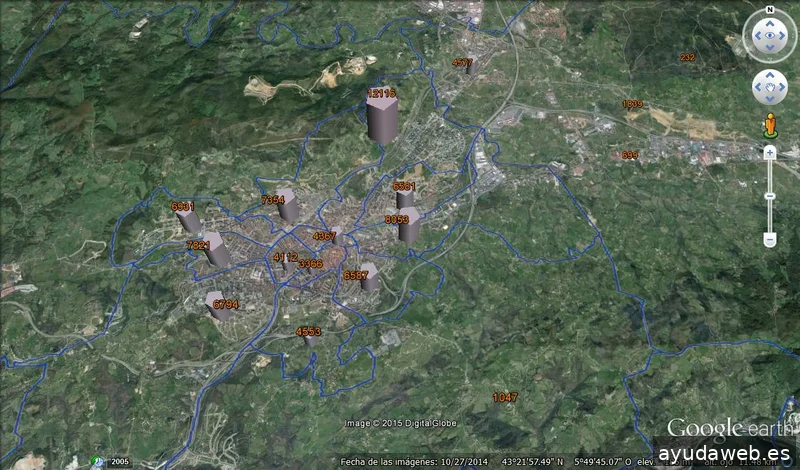Click the 4577 placemark label

point(463,63)
